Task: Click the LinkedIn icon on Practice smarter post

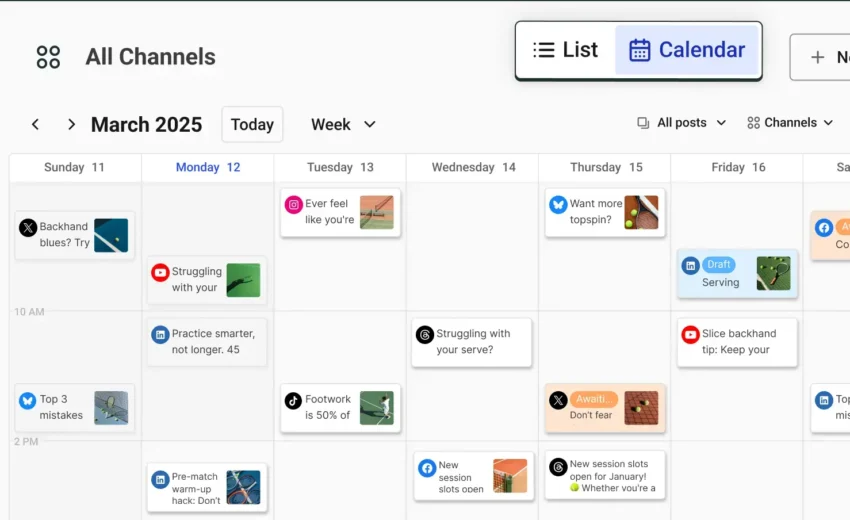Action: tap(160, 335)
